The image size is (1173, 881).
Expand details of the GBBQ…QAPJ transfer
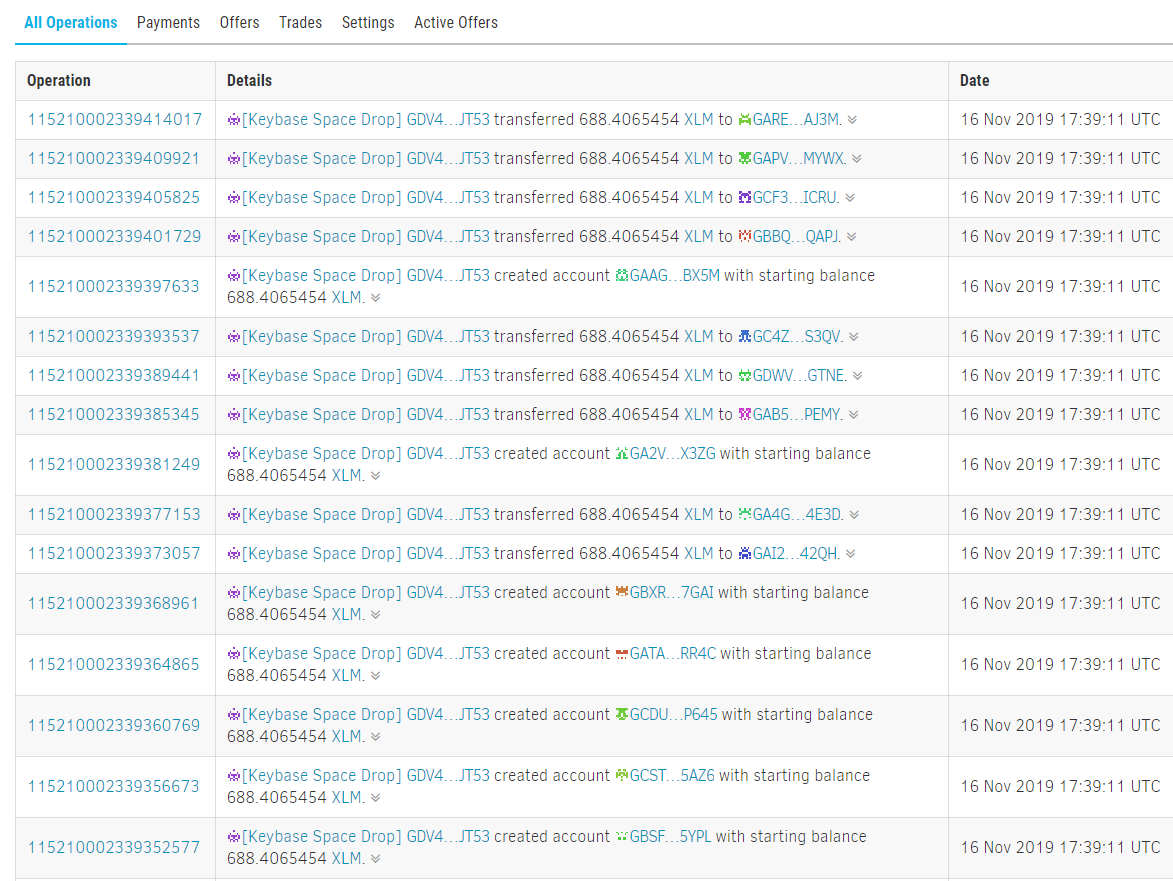click(851, 237)
